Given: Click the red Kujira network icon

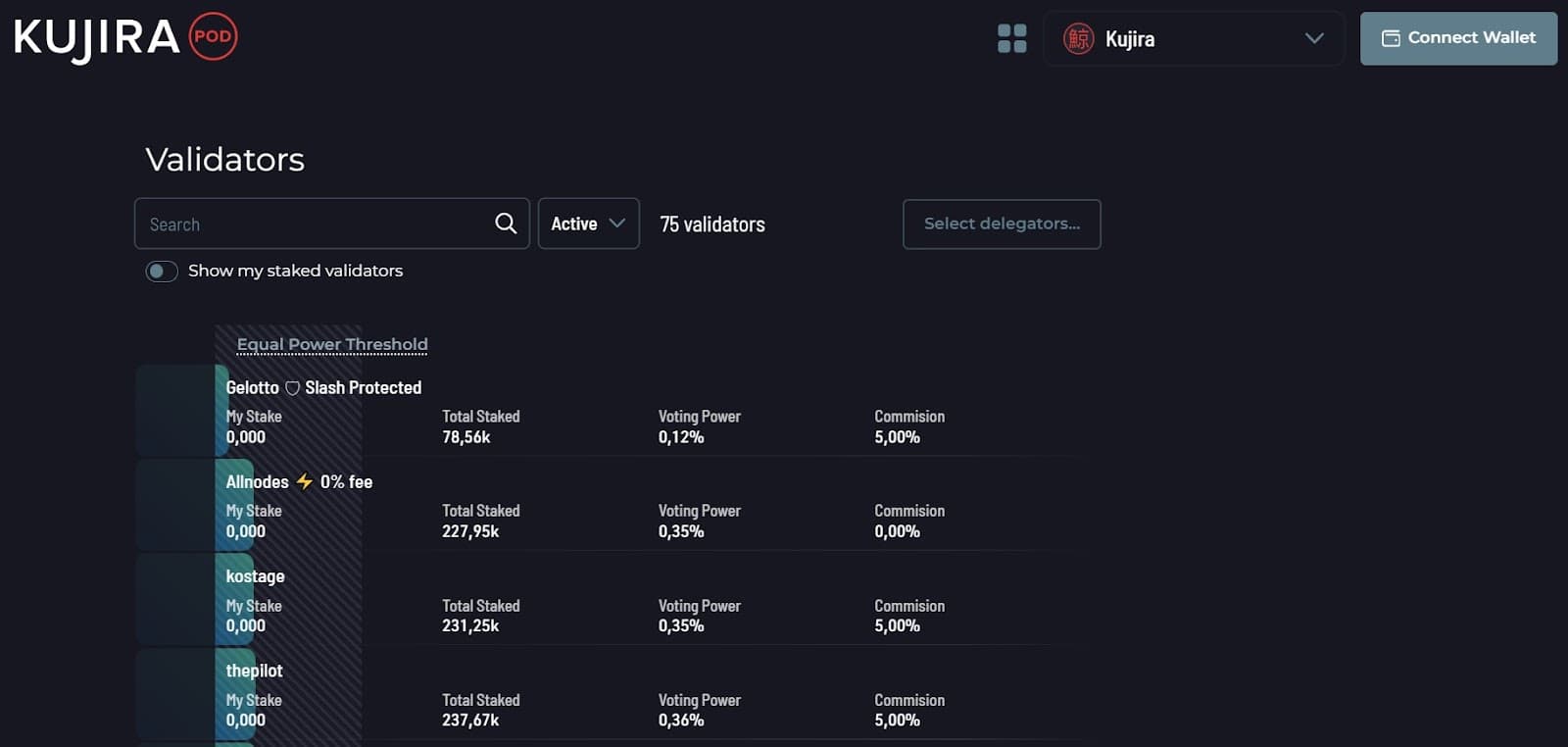Looking at the screenshot, I should point(1078,39).
